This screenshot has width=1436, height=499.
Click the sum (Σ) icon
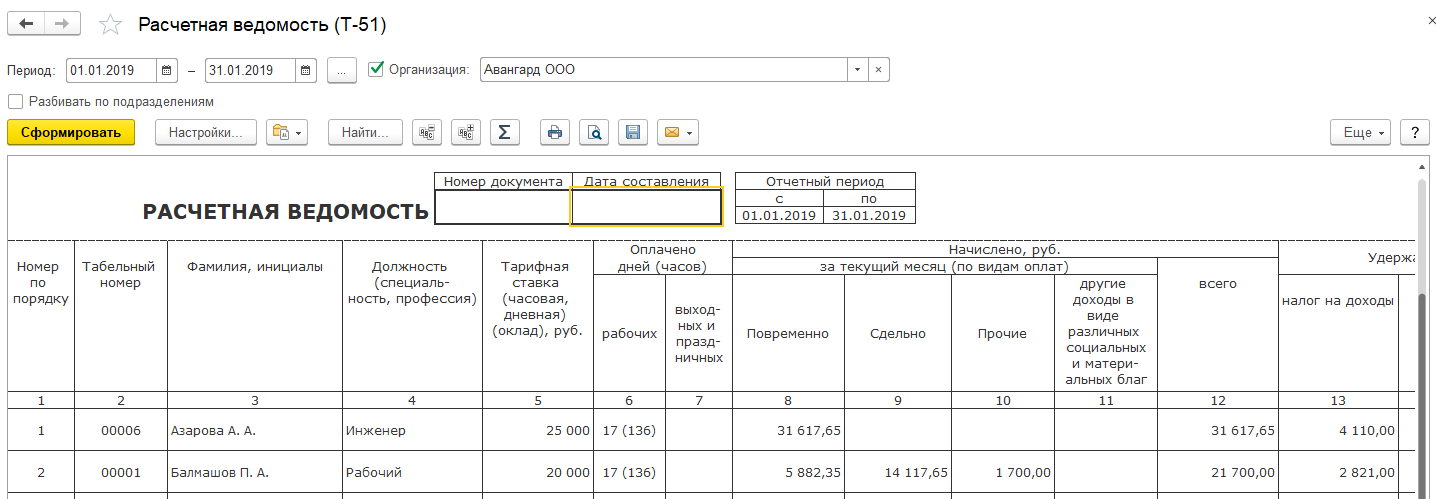[505, 132]
